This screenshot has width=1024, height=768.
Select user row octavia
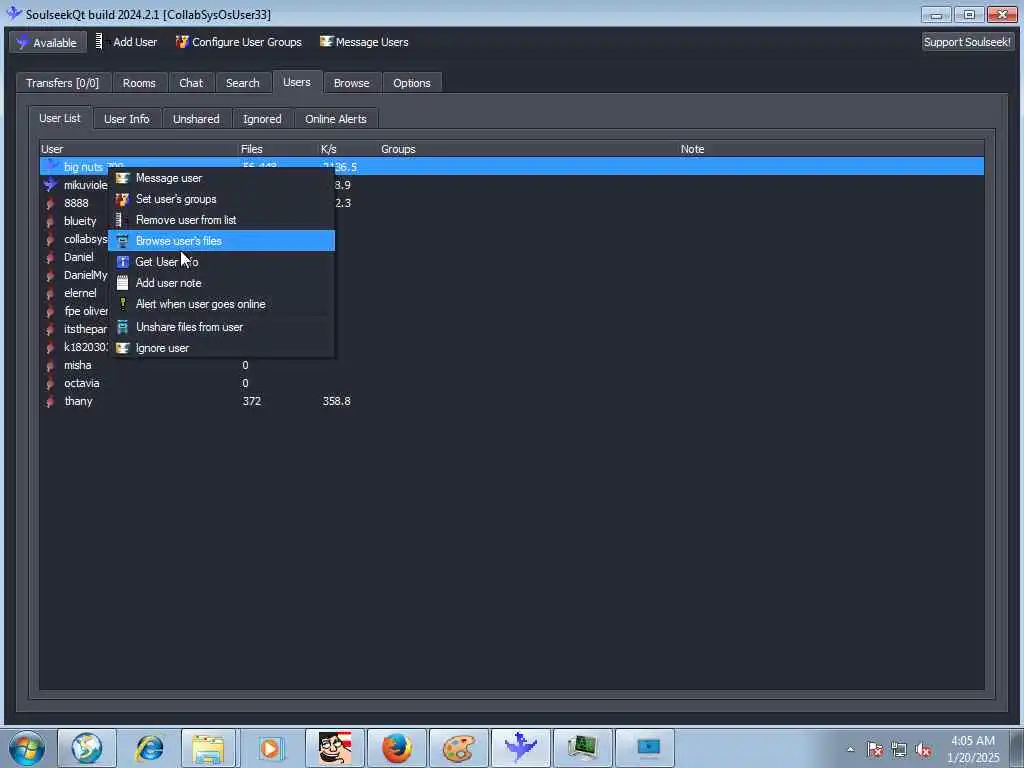(x=511, y=383)
